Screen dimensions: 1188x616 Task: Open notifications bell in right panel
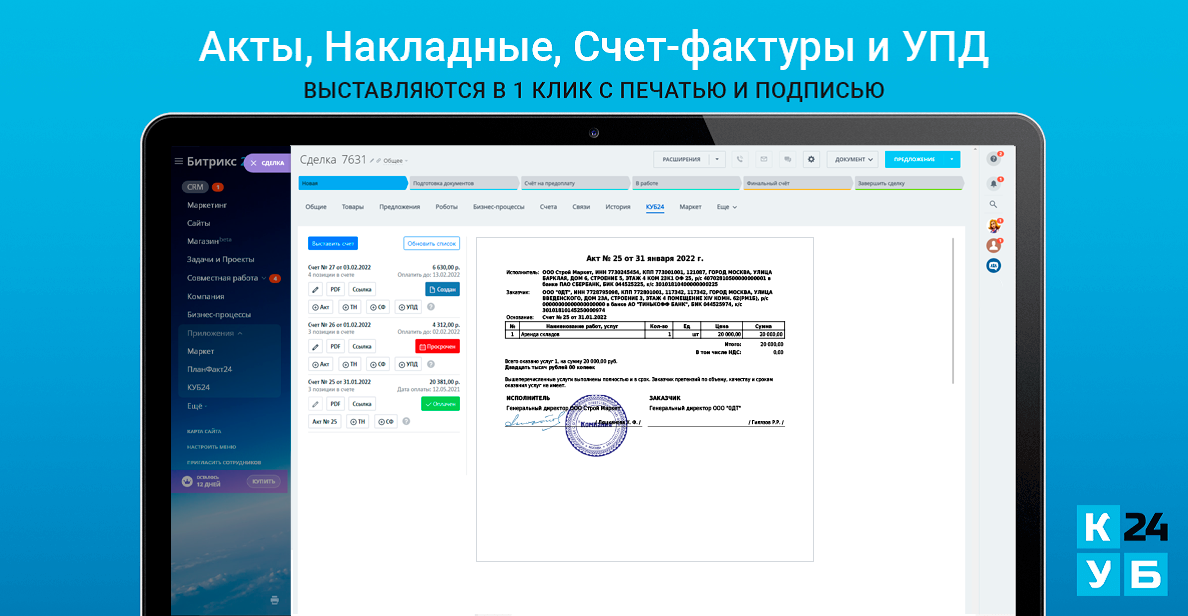pyautogui.click(x=993, y=183)
